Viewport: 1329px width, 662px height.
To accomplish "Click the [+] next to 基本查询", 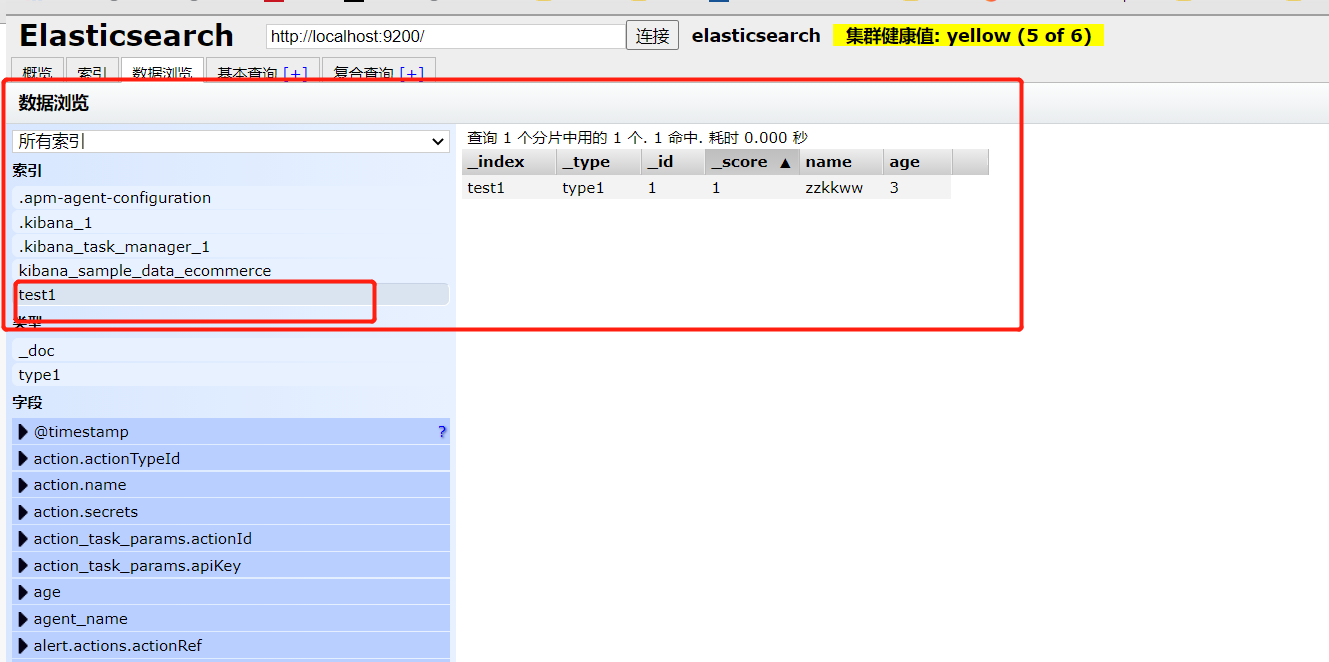I will tap(296, 73).
